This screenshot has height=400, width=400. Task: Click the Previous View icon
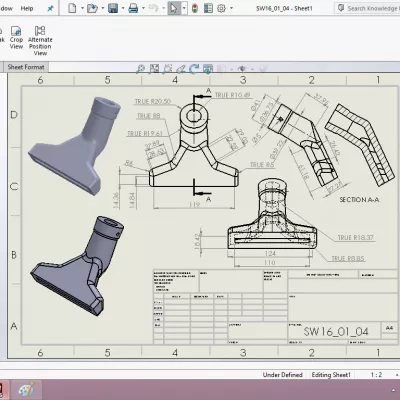[x=168, y=69]
